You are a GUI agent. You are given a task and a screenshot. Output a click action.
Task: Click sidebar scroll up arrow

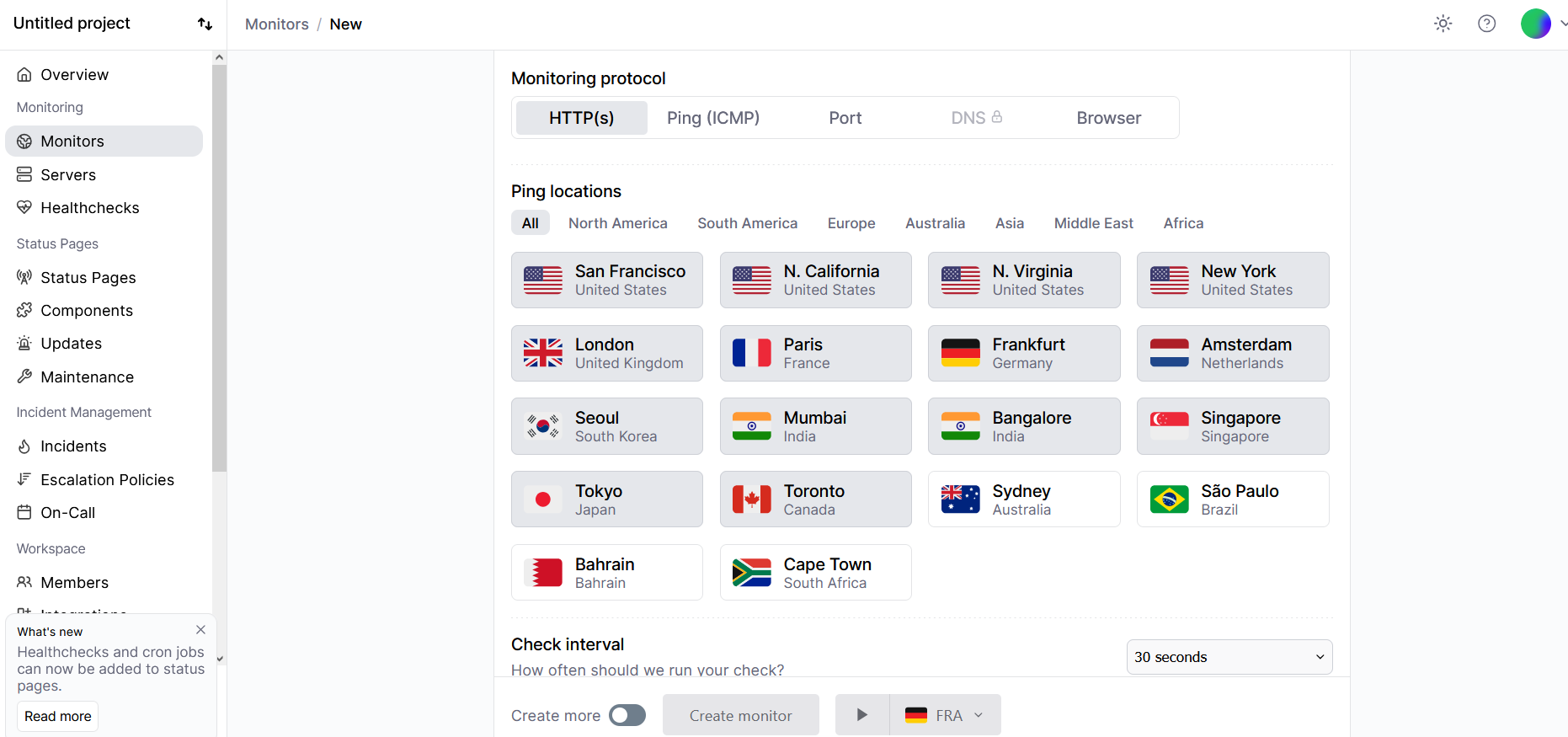[x=219, y=57]
